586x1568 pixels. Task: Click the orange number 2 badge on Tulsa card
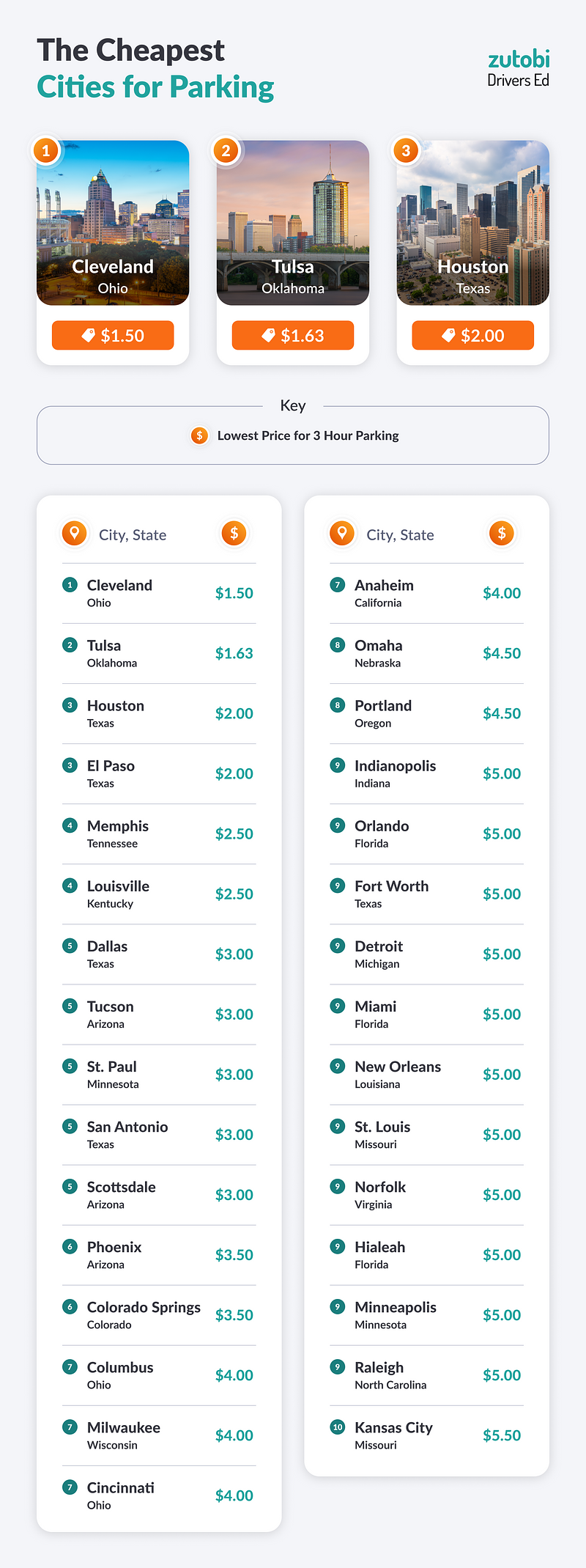tap(226, 151)
